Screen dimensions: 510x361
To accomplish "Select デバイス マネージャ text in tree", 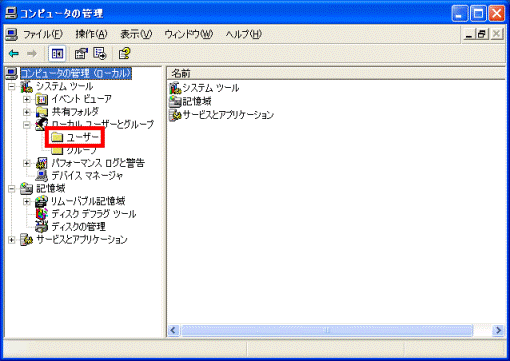I will (87, 176).
